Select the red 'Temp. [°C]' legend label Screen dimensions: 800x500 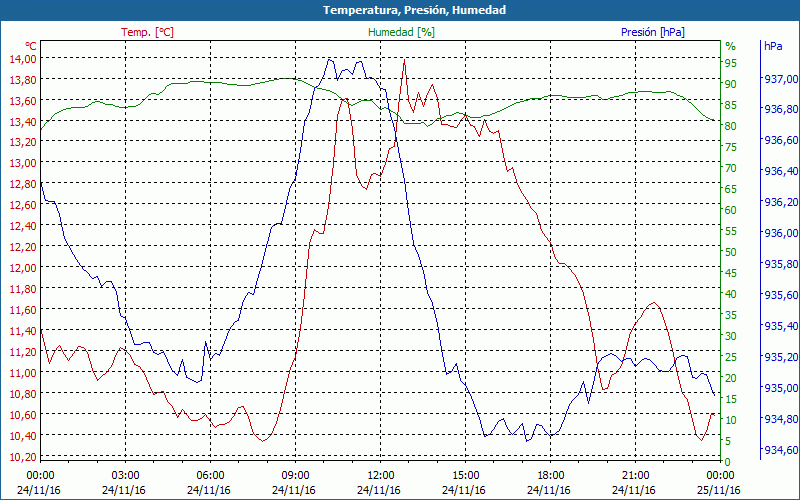(x=147, y=32)
